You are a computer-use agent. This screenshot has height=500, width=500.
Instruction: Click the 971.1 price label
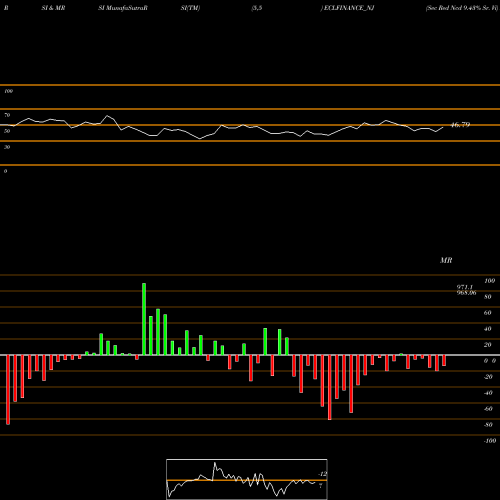click(x=465, y=287)
